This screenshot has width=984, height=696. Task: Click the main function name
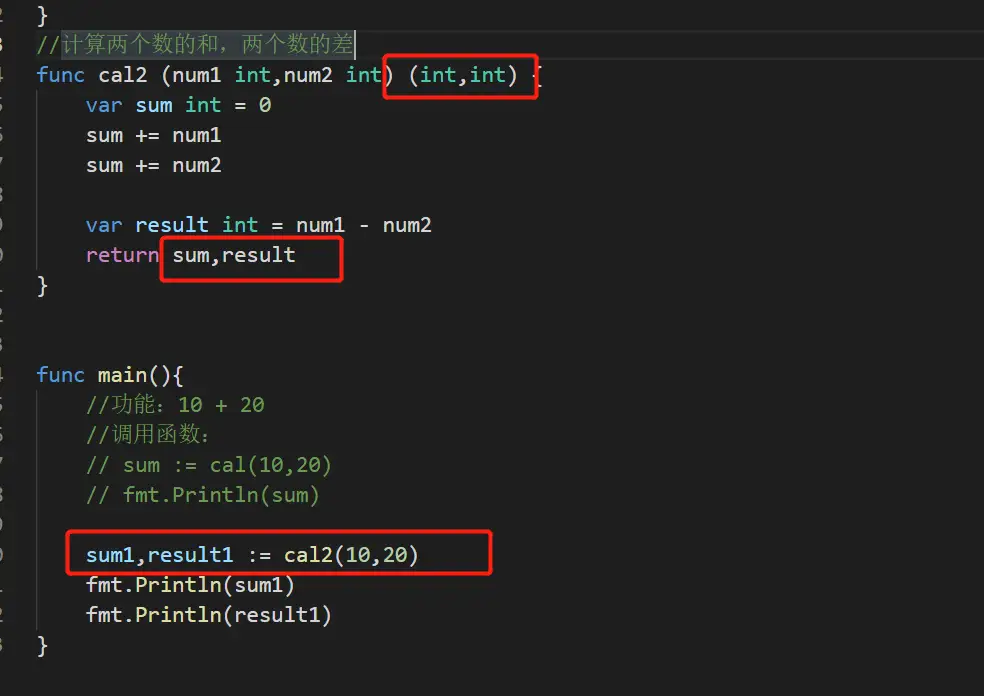coord(122,375)
